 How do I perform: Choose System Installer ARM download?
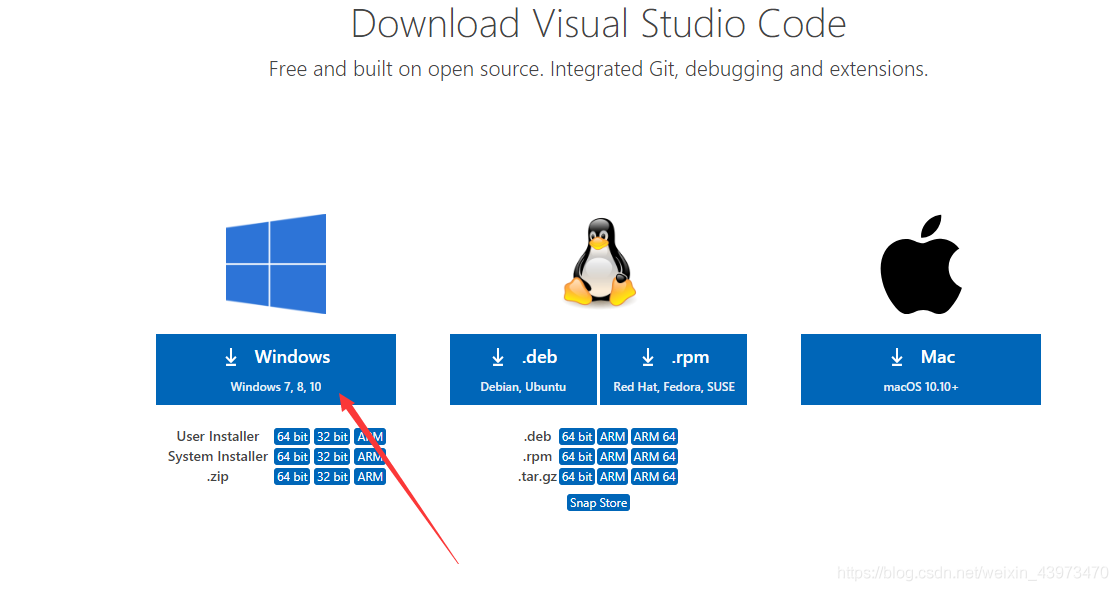370,456
